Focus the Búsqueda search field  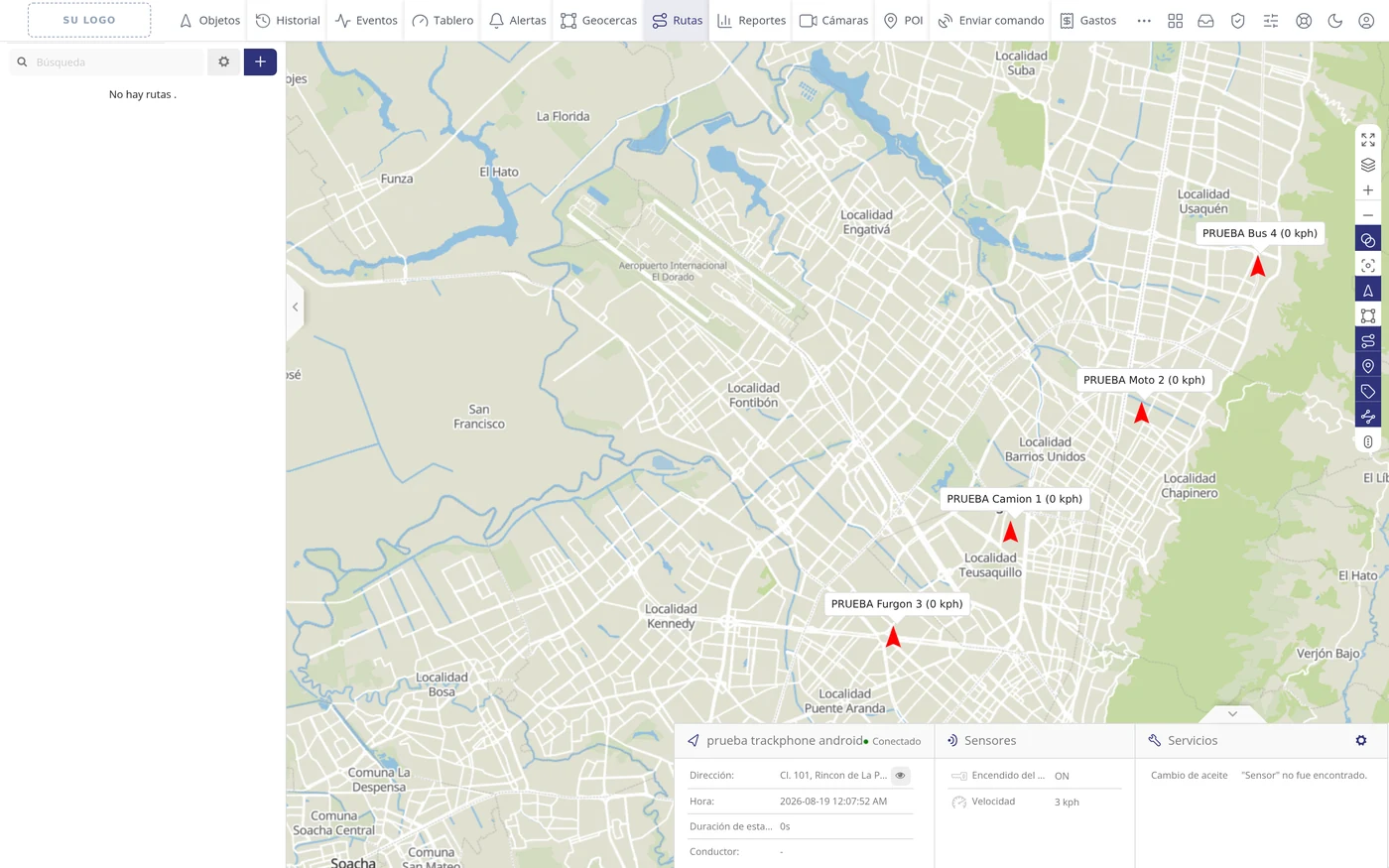tap(106, 62)
